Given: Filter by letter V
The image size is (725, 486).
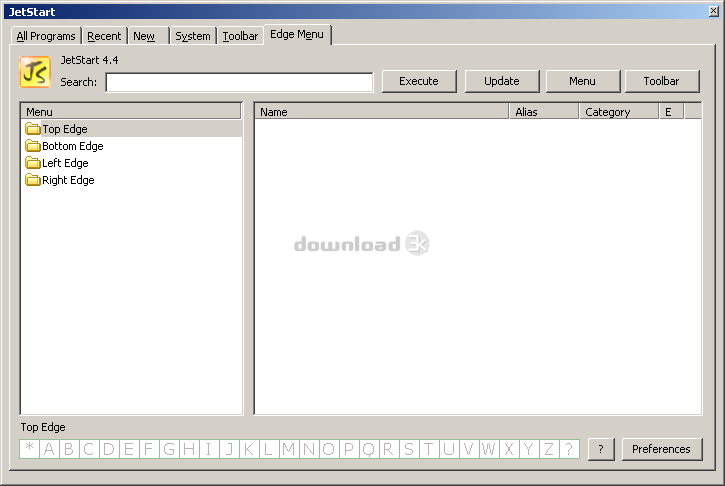Looking at the screenshot, I should (468, 449).
